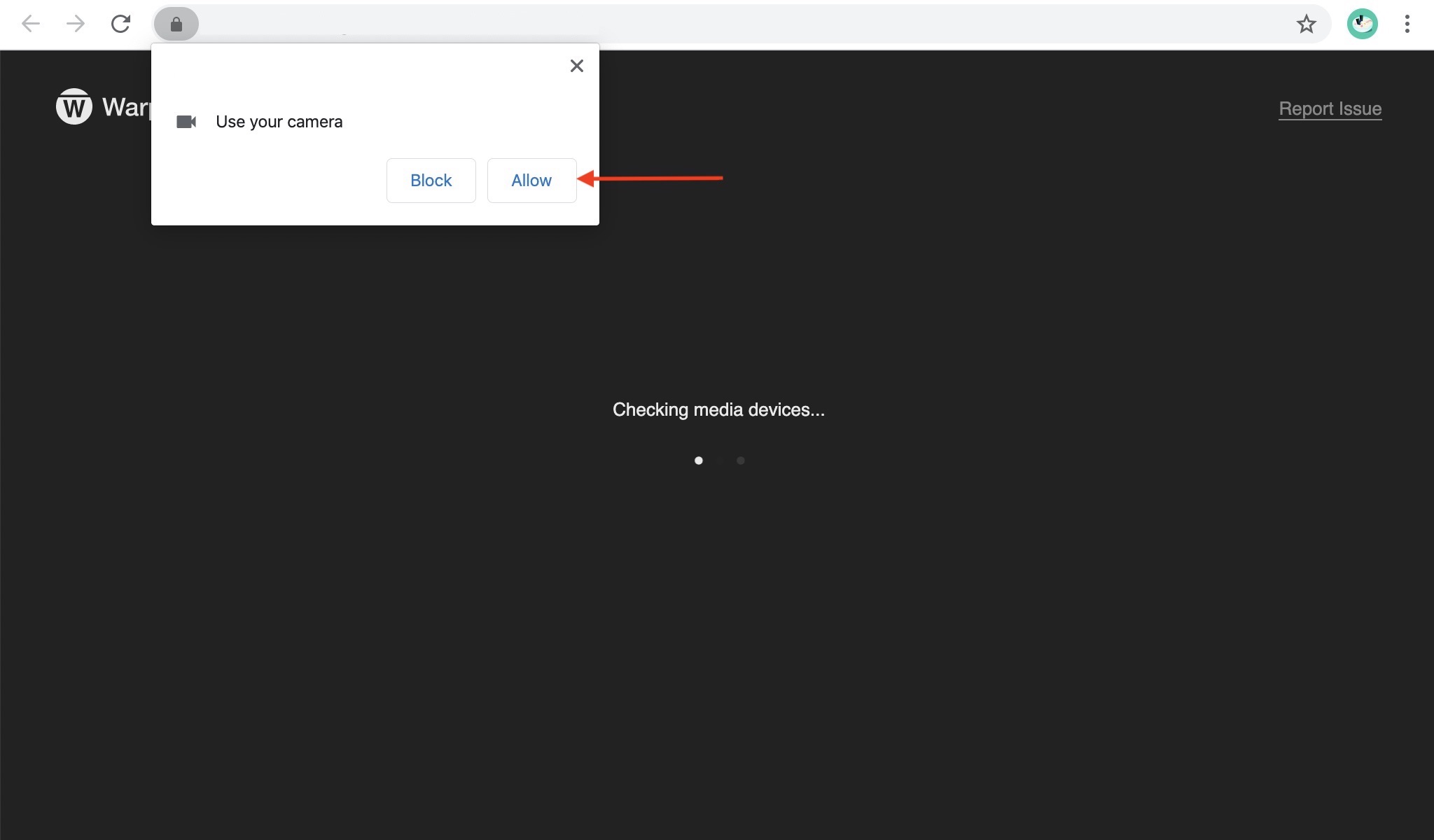Open the Report Issue link

[x=1330, y=108]
